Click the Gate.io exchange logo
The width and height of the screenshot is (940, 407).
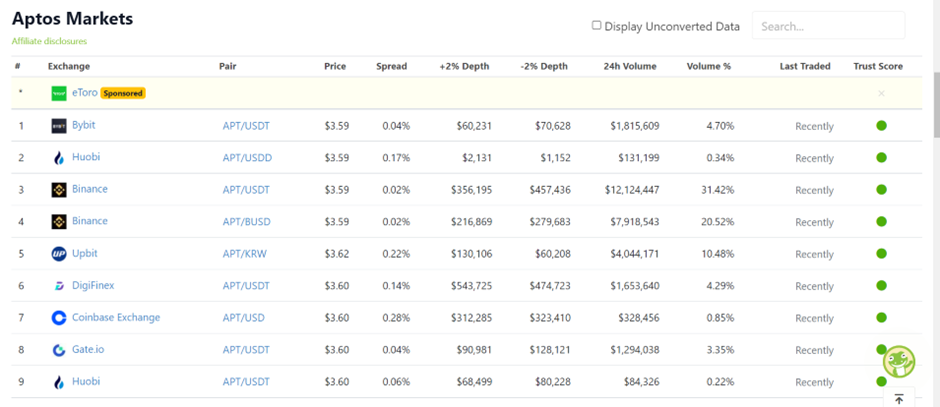coord(59,350)
